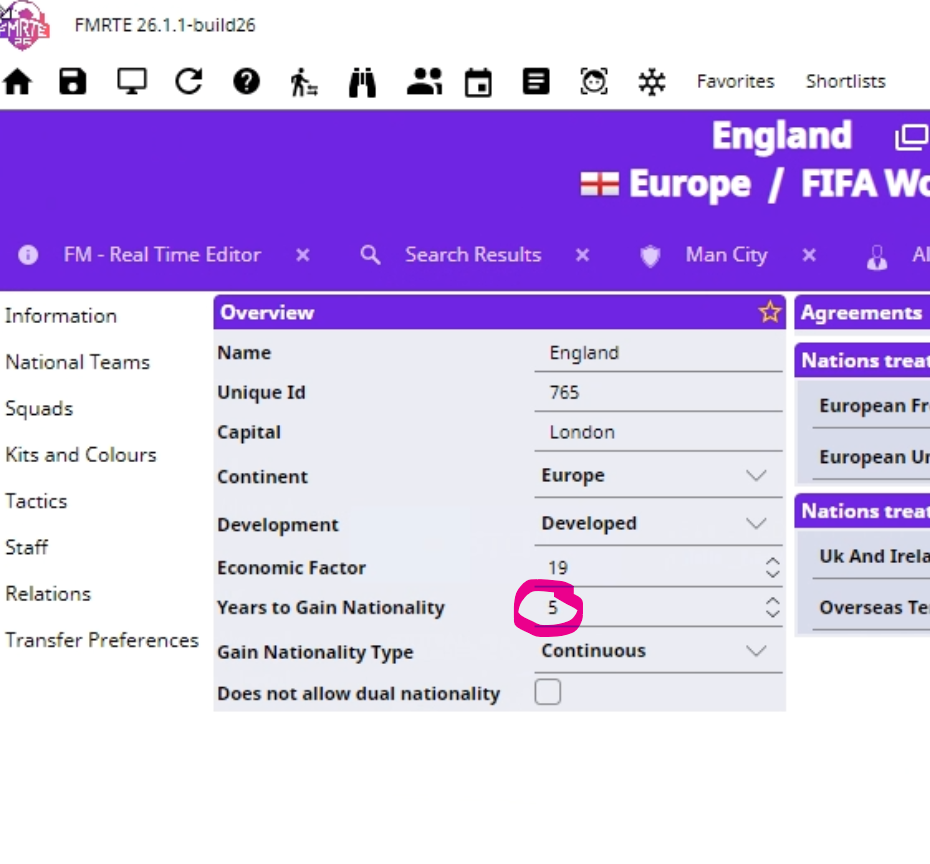Switch to the Man City tab
The height and width of the screenshot is (864, 930).
coord(725,255)
